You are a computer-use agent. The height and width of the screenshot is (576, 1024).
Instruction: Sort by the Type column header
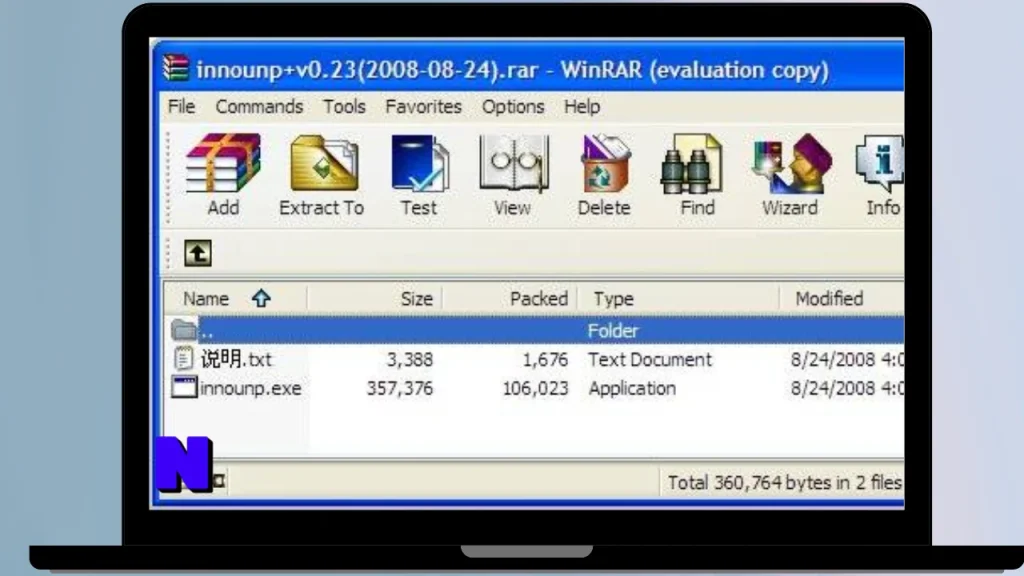613,298
